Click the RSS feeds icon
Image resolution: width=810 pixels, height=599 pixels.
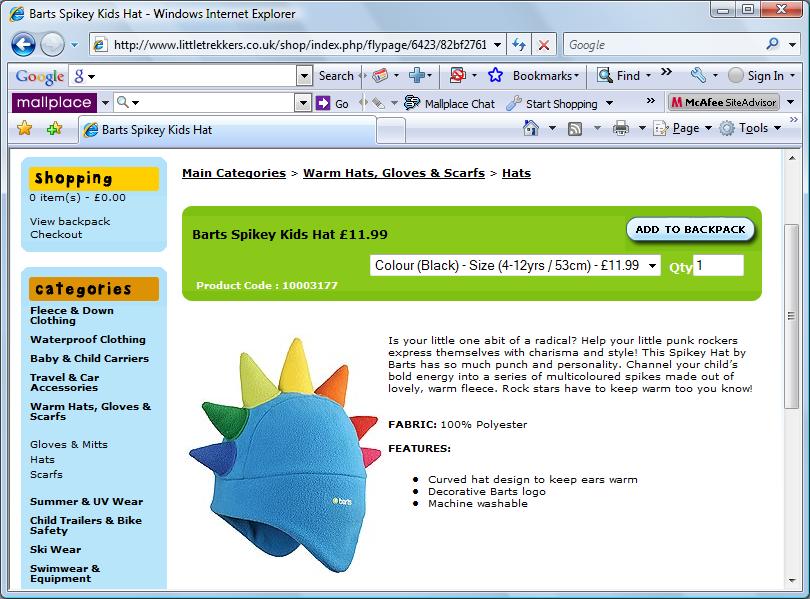(574, 129)
